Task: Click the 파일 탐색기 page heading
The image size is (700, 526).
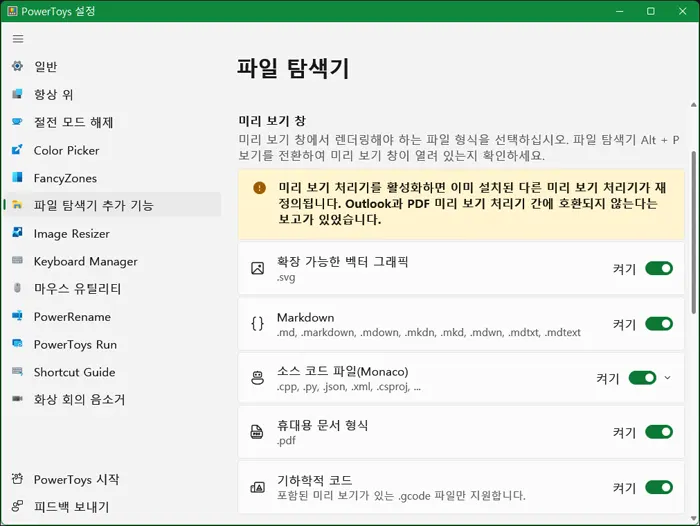Action: pyautogui.click(x=293, y=68)
